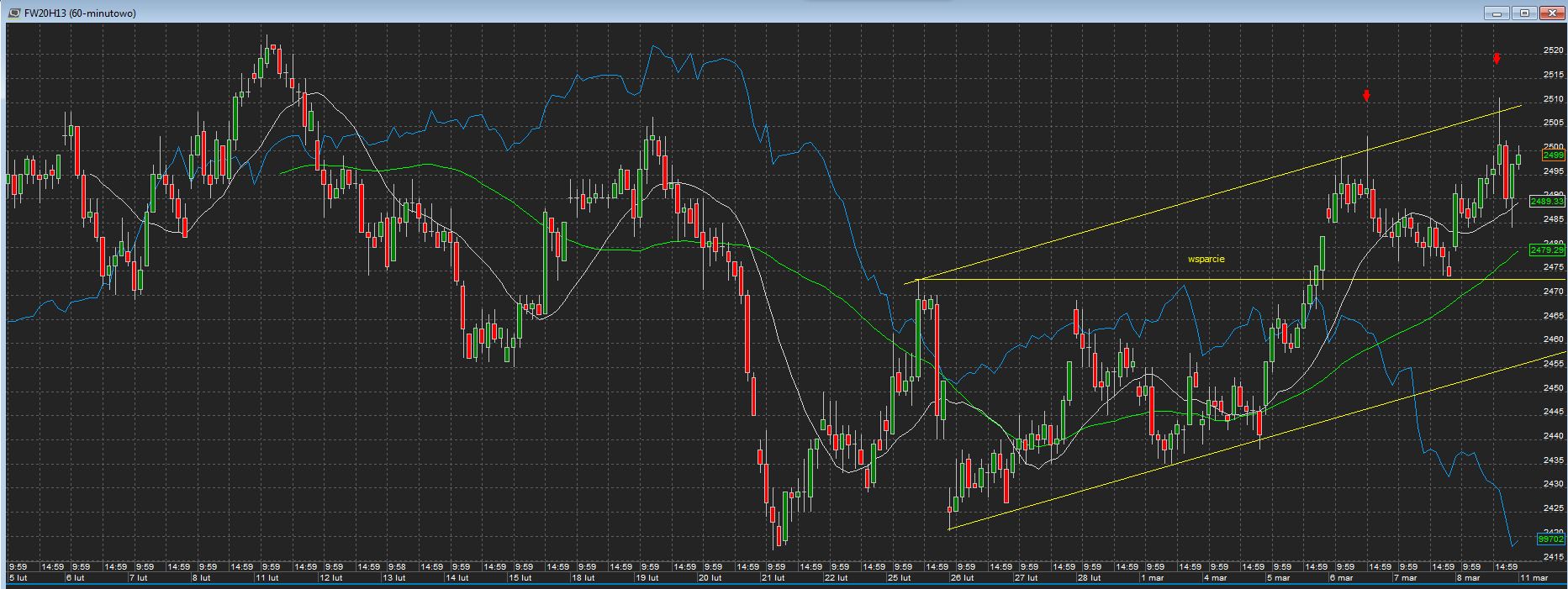Click the chart window icon beside FW20H13

tap(13, 13)
